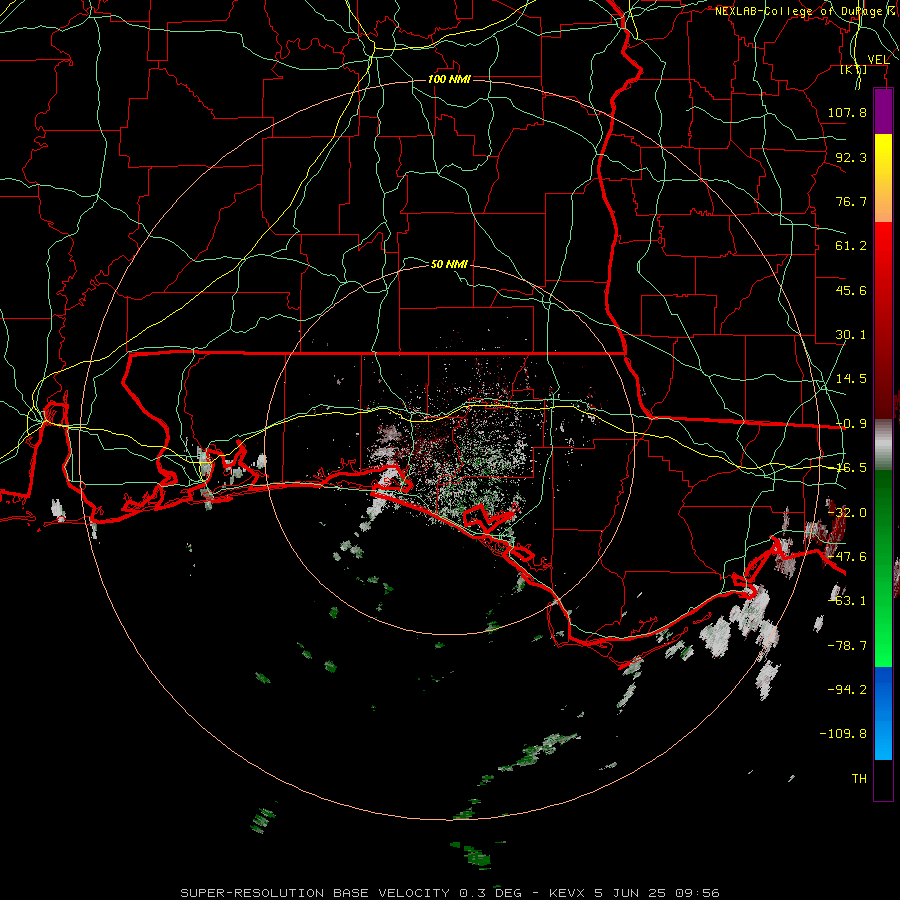Screen dimensions: 900x900
Task: Click the KEVX radar site identifier
Action: pos(567,893)
